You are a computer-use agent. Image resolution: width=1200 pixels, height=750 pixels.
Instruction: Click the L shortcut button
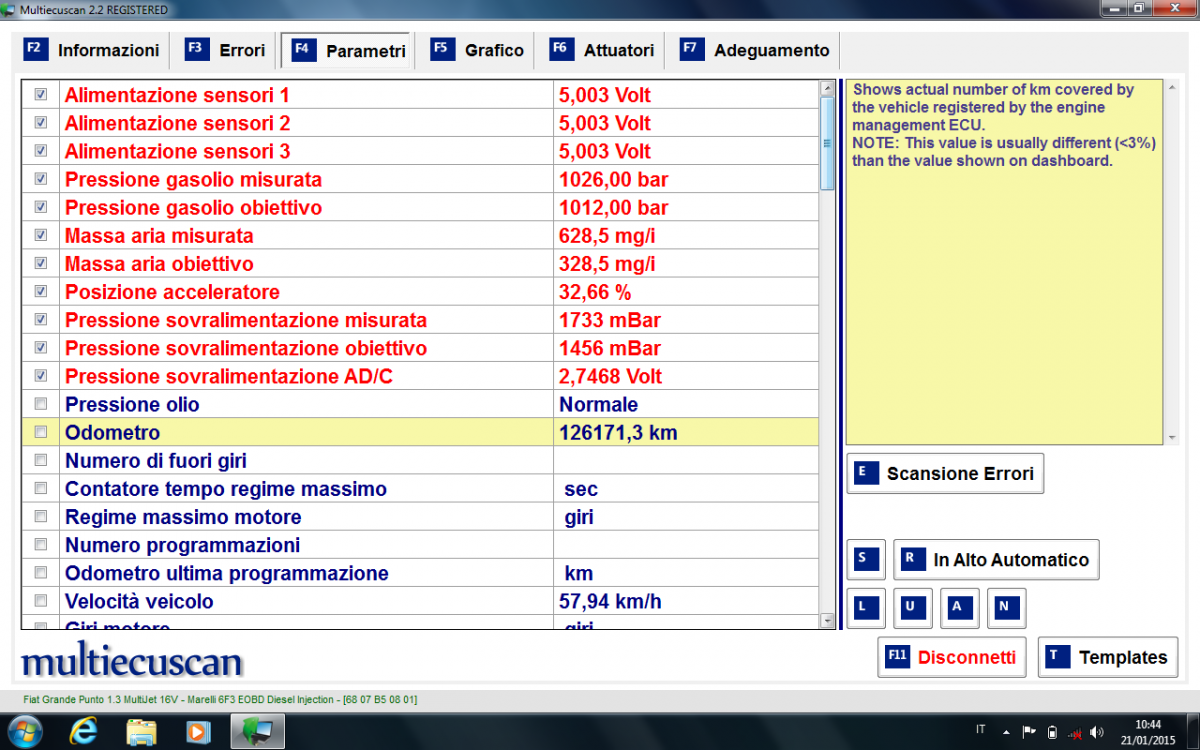point(866,608)
